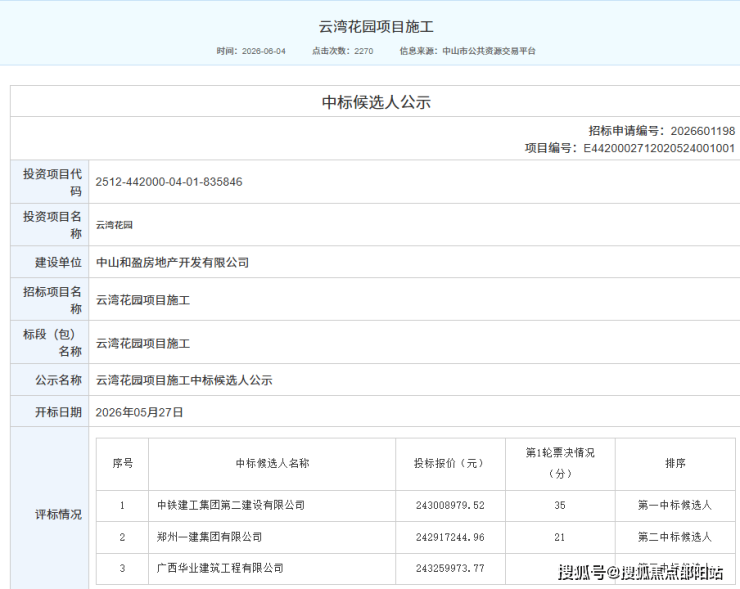Viewport: 740px width, 589px height.
Task: Select the ranking 第一中标候选人
Action: tap(674, 505)
